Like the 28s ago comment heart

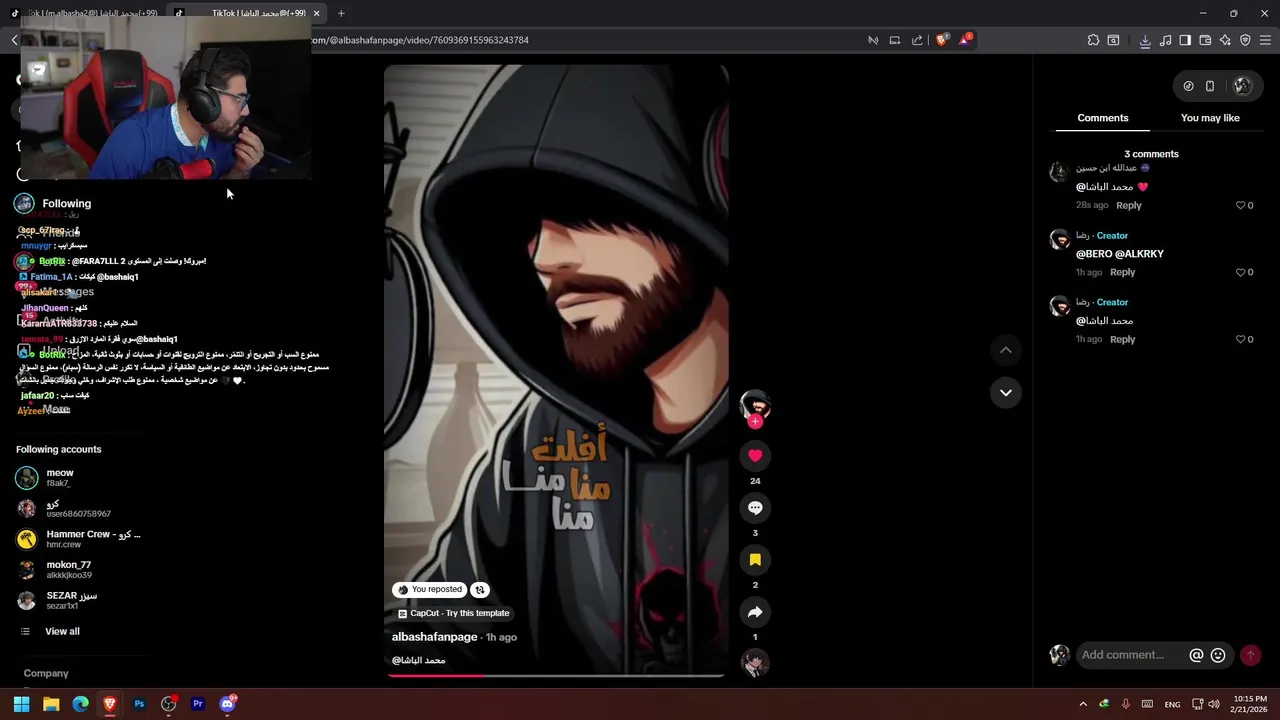coord(1241,205)
